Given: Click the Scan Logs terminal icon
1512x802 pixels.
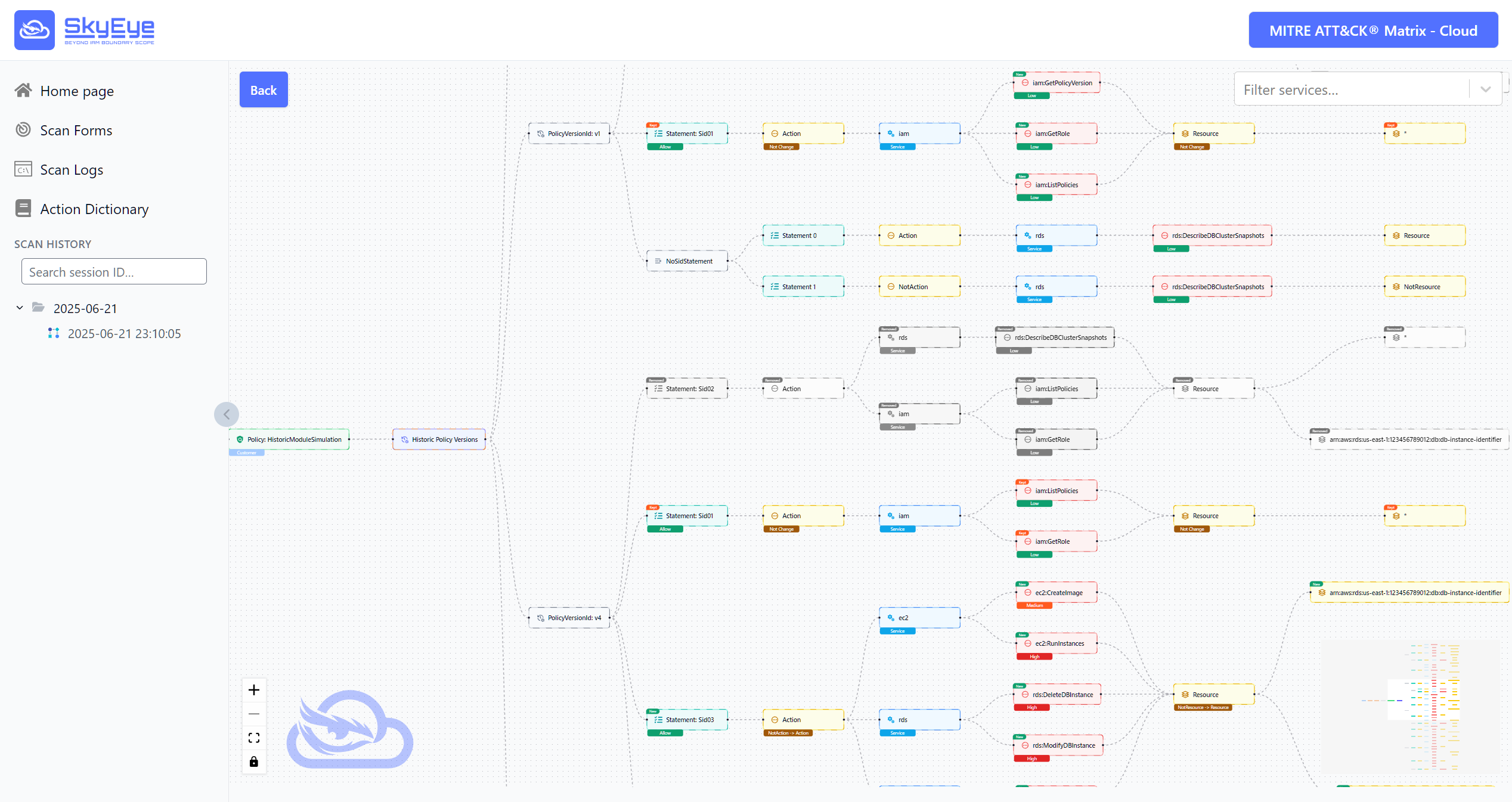Looking at the screenshot, I should (23, 169).
